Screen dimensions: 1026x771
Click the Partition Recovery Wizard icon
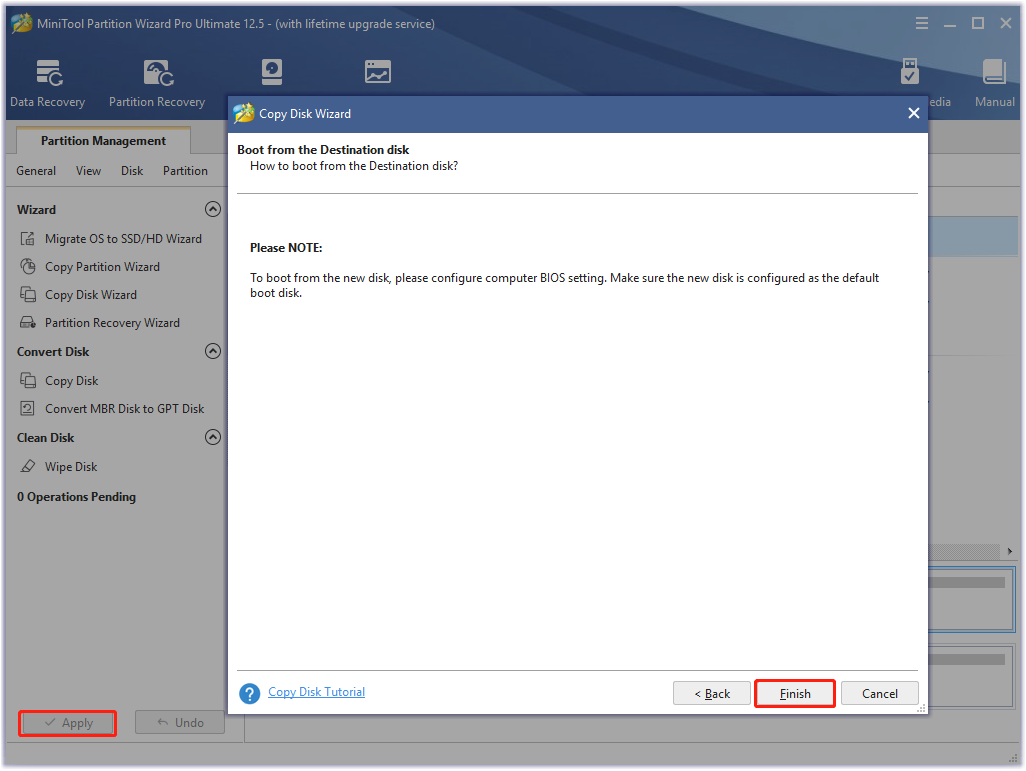[27, 323]
